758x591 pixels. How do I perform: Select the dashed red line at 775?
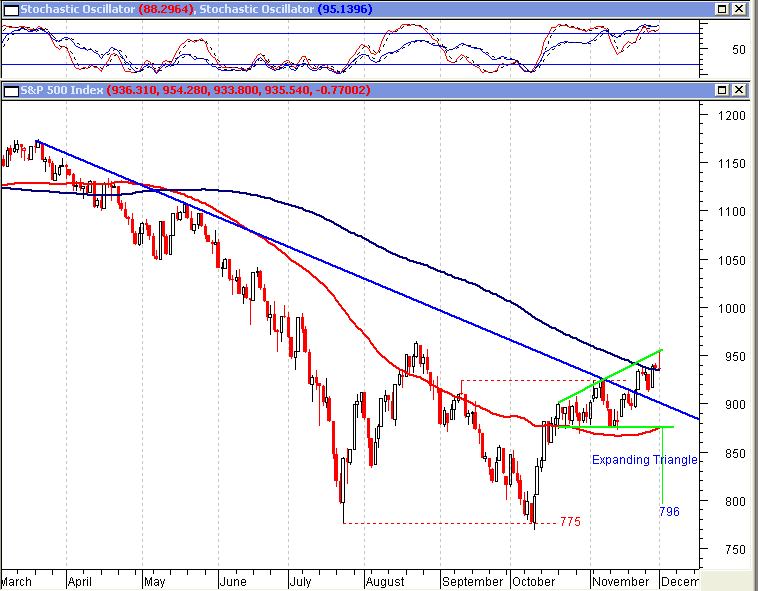point(450,523)
